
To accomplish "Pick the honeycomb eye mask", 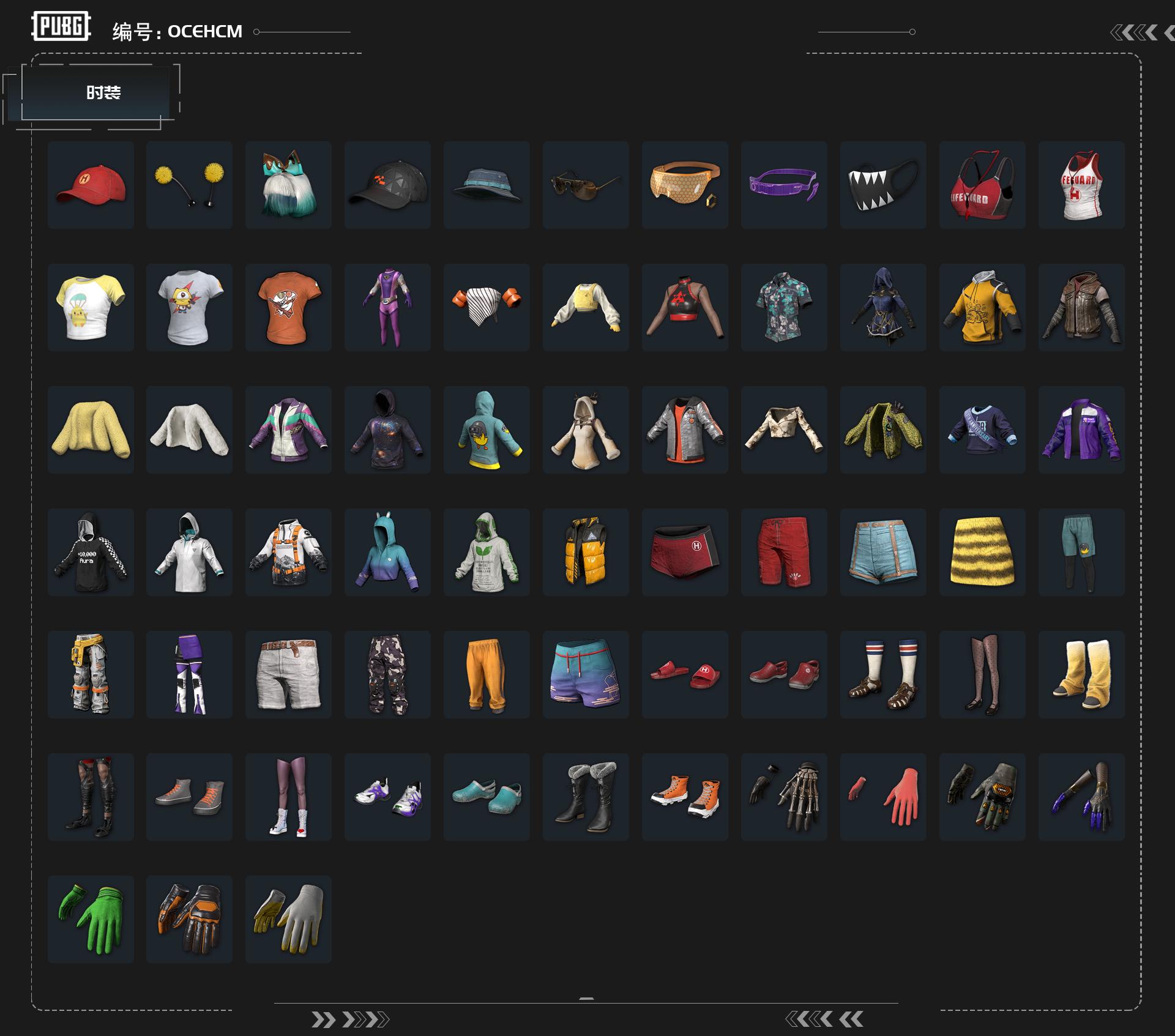I will tap(685, 185).
